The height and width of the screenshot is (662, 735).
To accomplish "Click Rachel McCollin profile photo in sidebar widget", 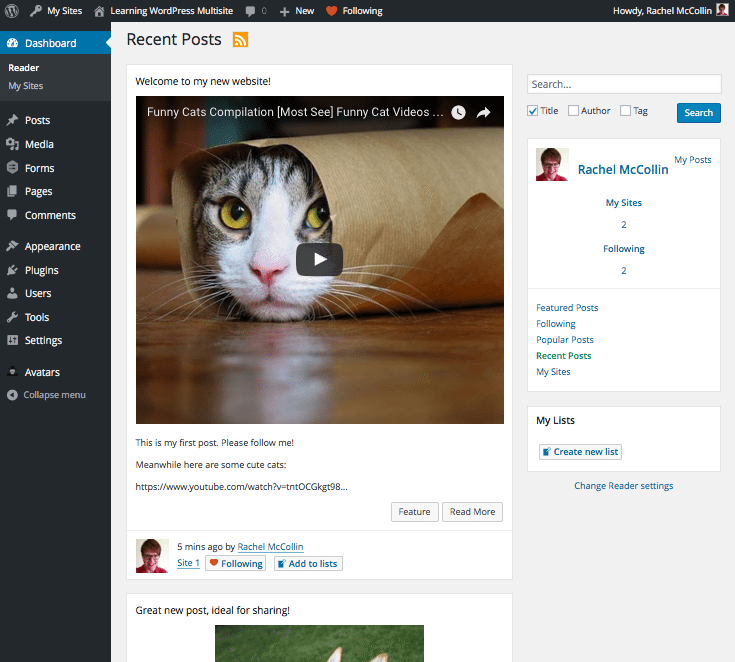I will (552, 164).
